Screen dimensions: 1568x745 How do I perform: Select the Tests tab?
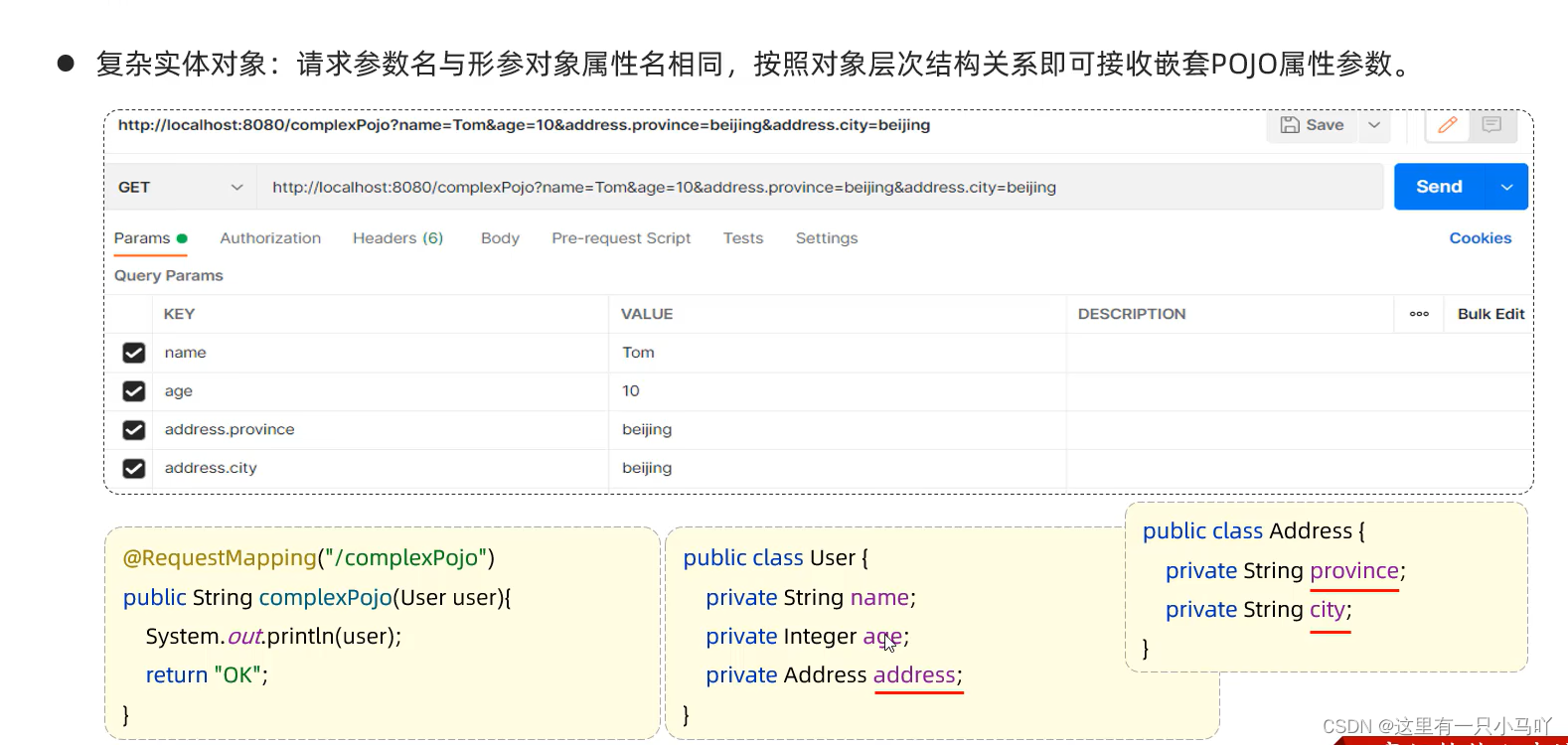point(743,238)
